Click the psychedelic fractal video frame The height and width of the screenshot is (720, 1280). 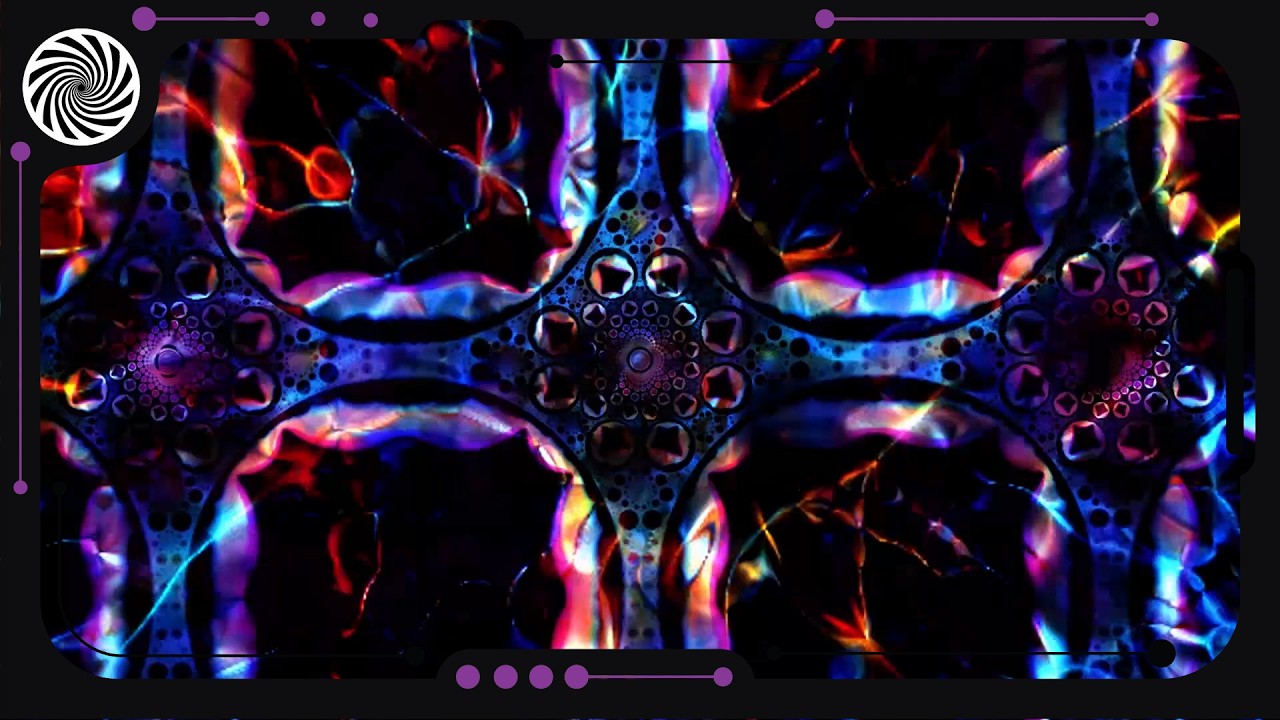640,359
